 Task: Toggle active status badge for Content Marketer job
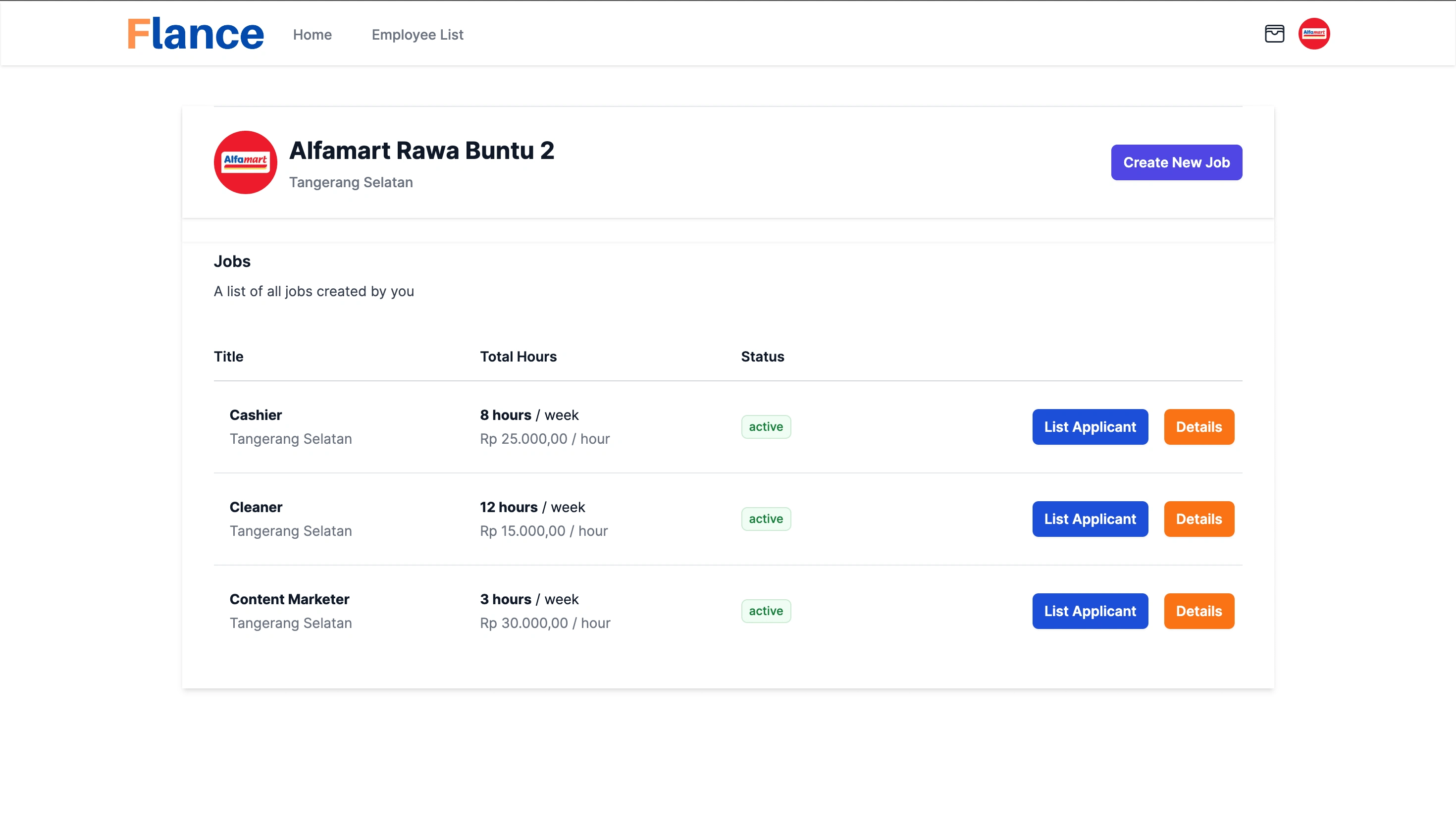[x=765, y=611]
